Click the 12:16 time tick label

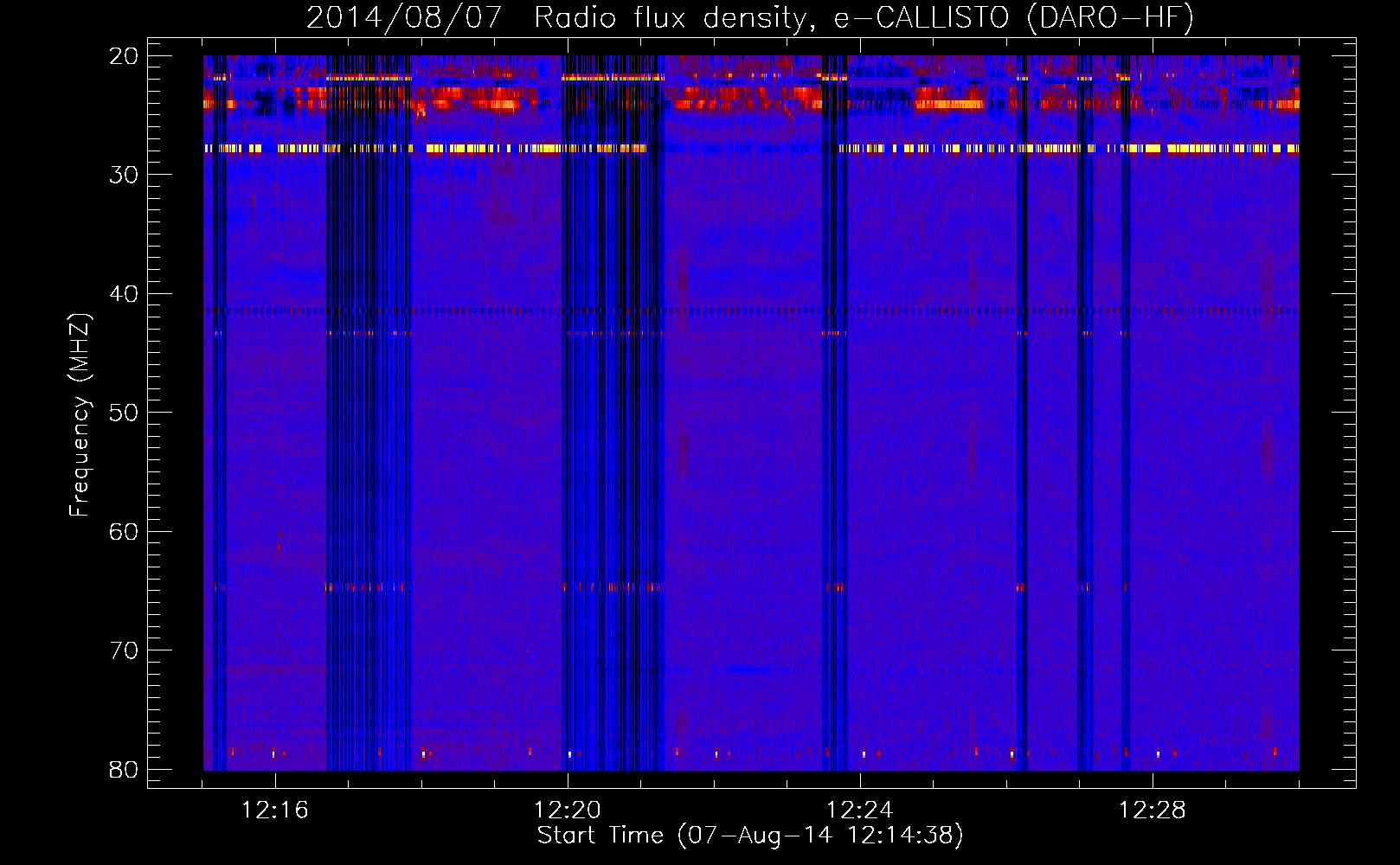pos(274,811)
